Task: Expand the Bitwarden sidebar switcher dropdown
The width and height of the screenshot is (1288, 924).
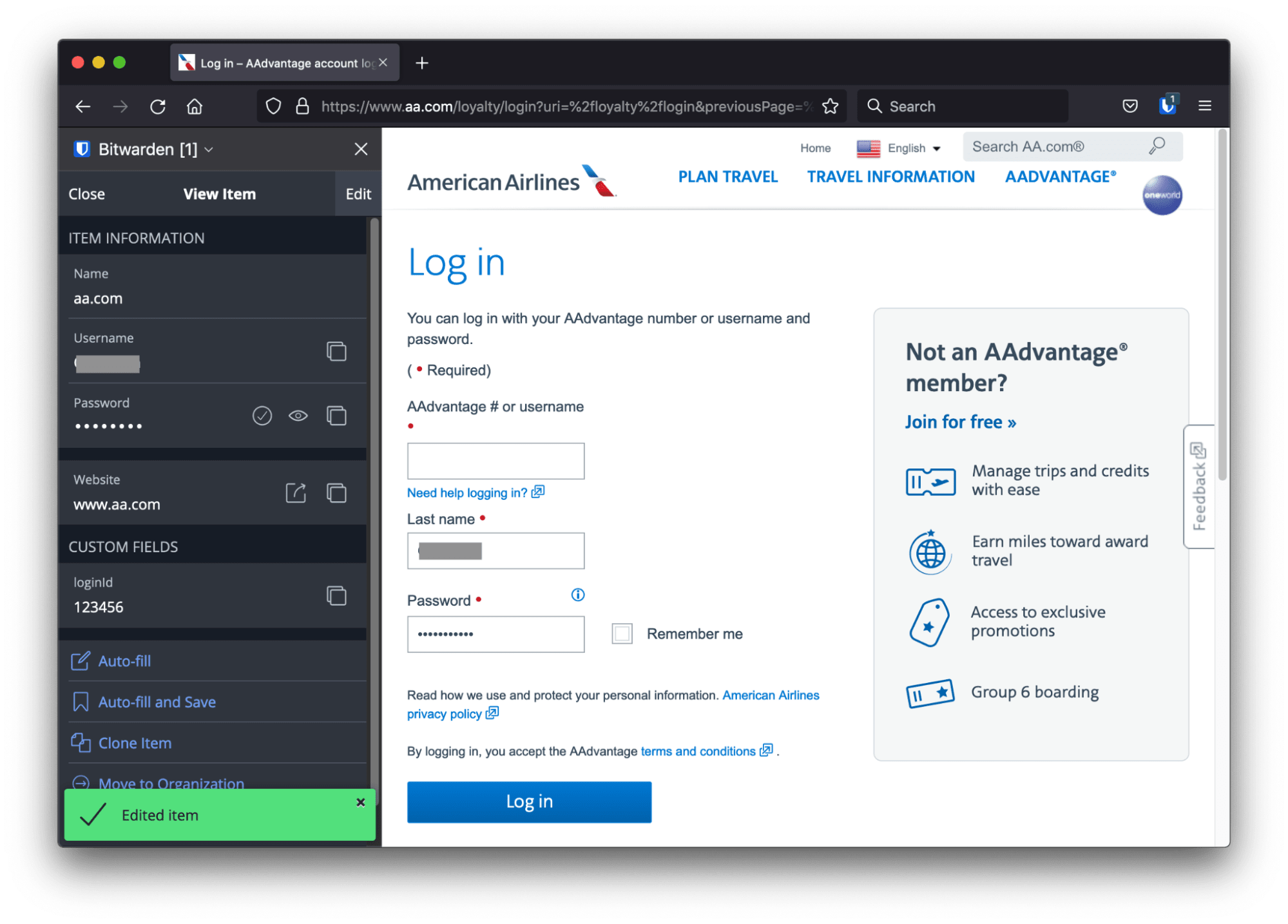Action: point(209,149)
